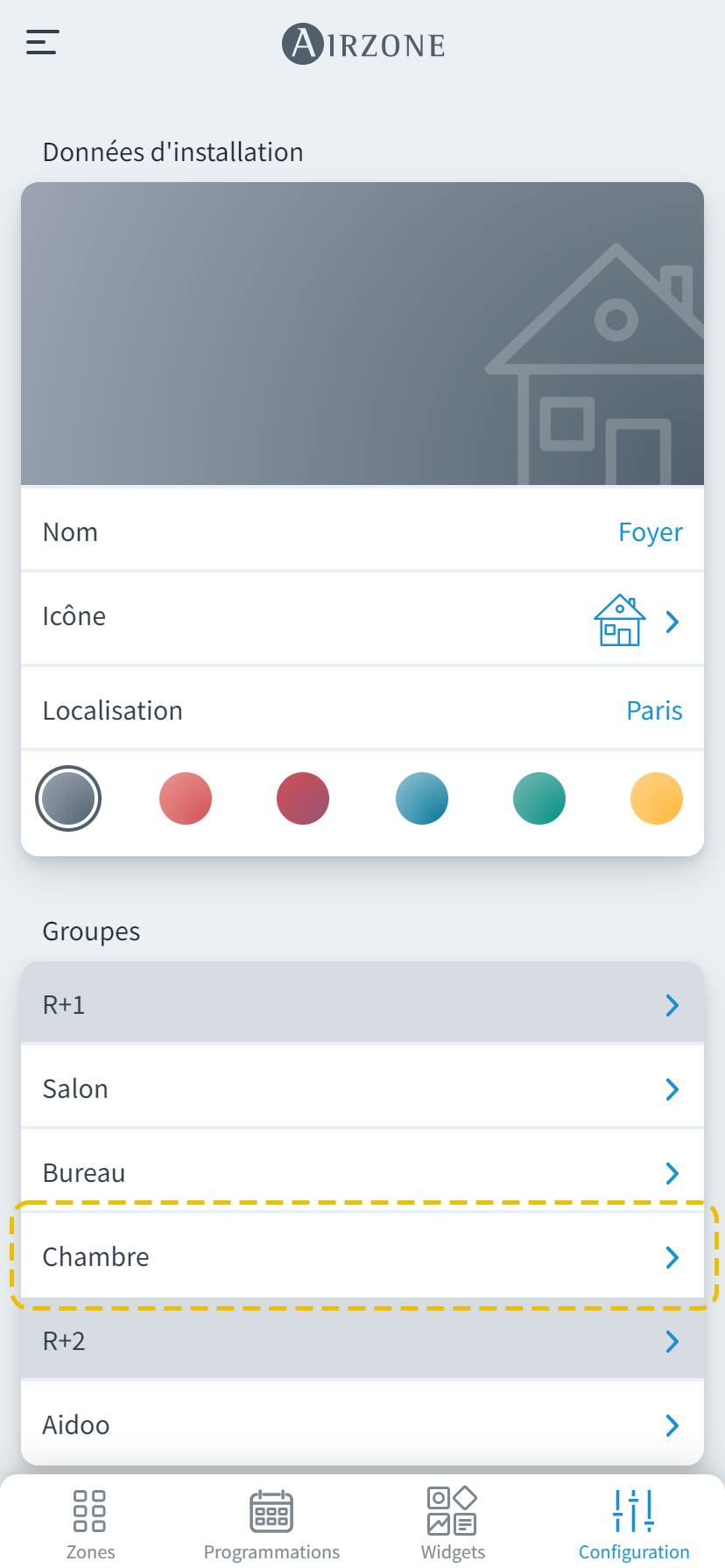Click the house icon in the Icône row
Screen dimensions: 725x1568
619,620
